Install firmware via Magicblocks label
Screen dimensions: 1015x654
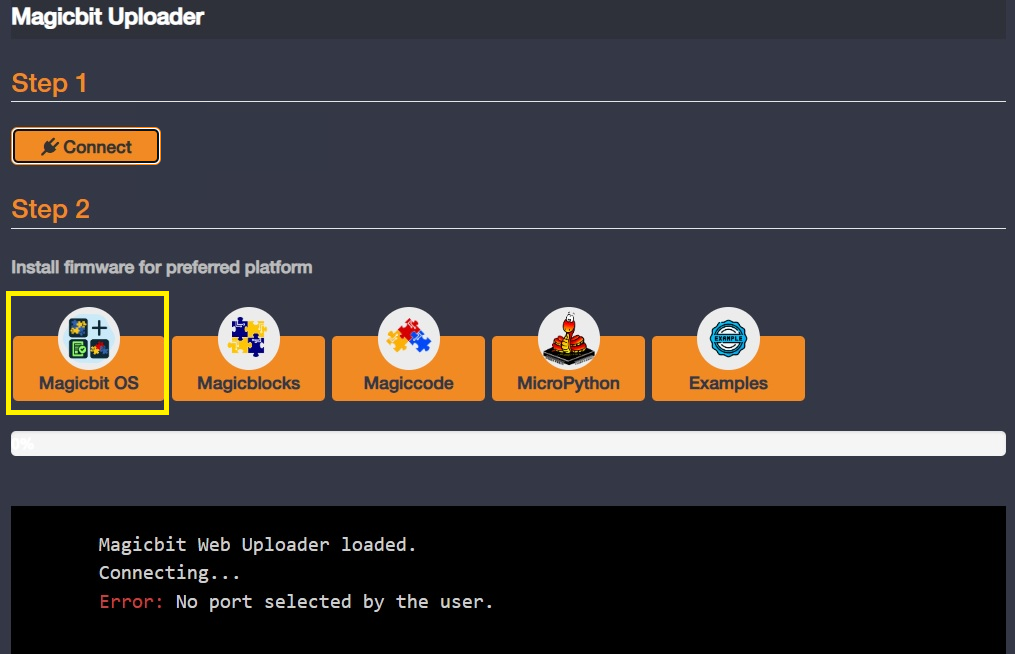point(249,383)
